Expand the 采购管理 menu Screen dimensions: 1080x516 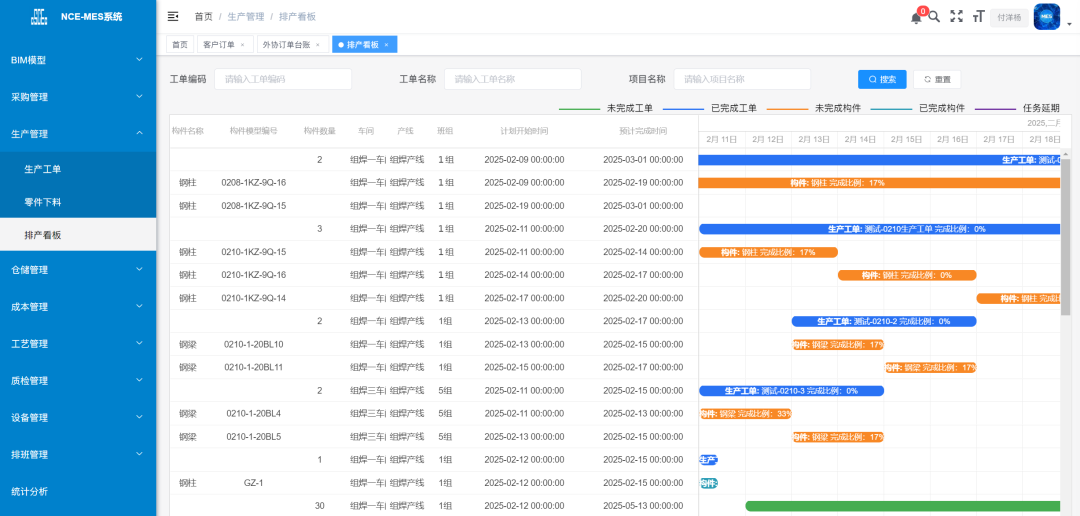coord(78,97)
